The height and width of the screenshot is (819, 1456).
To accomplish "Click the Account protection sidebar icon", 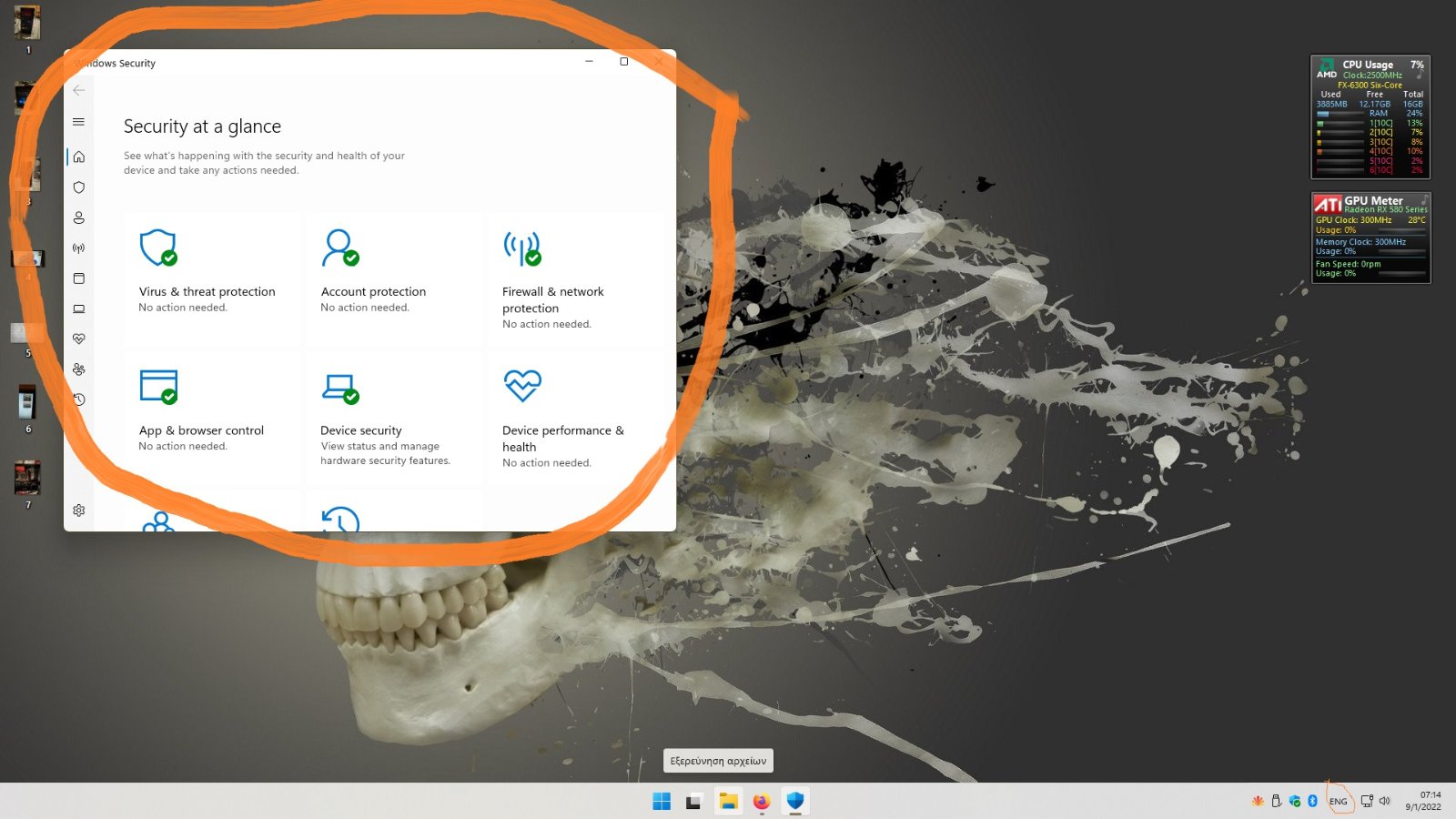I will (x=79, y=217).
